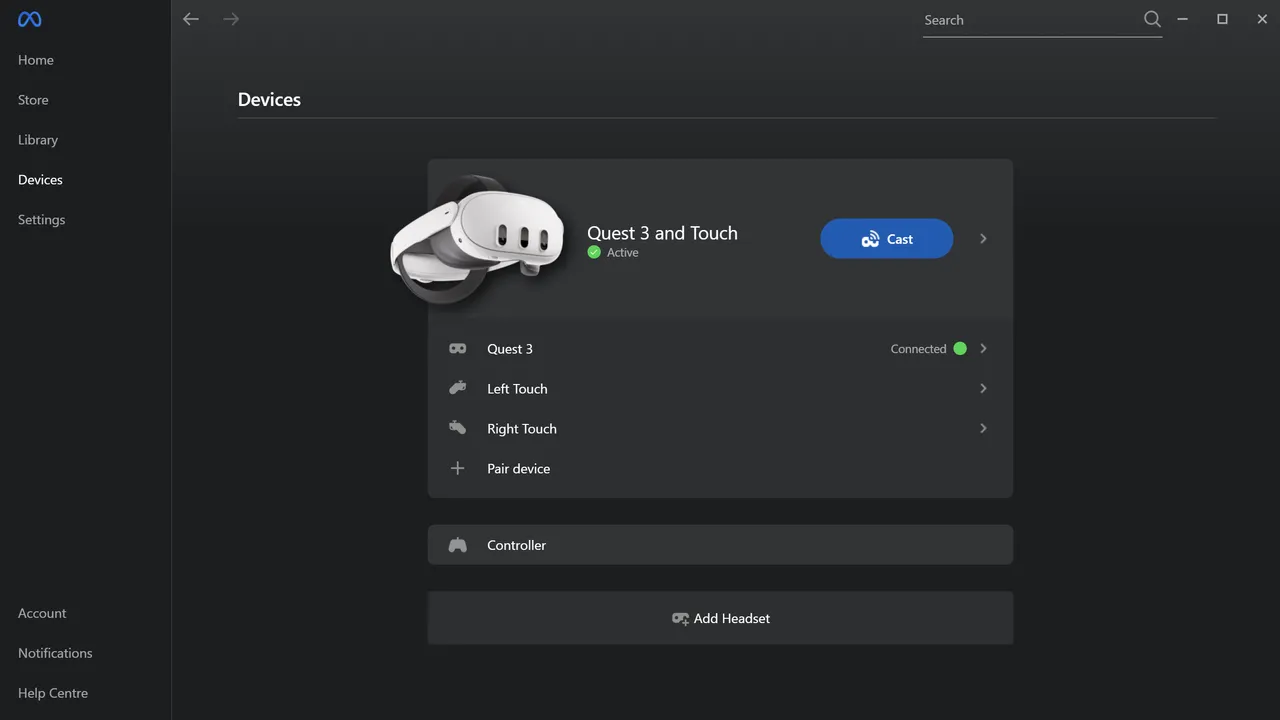Switch to the Store section
Screen dimensions: 1280x720
click(x=32, y=99)
